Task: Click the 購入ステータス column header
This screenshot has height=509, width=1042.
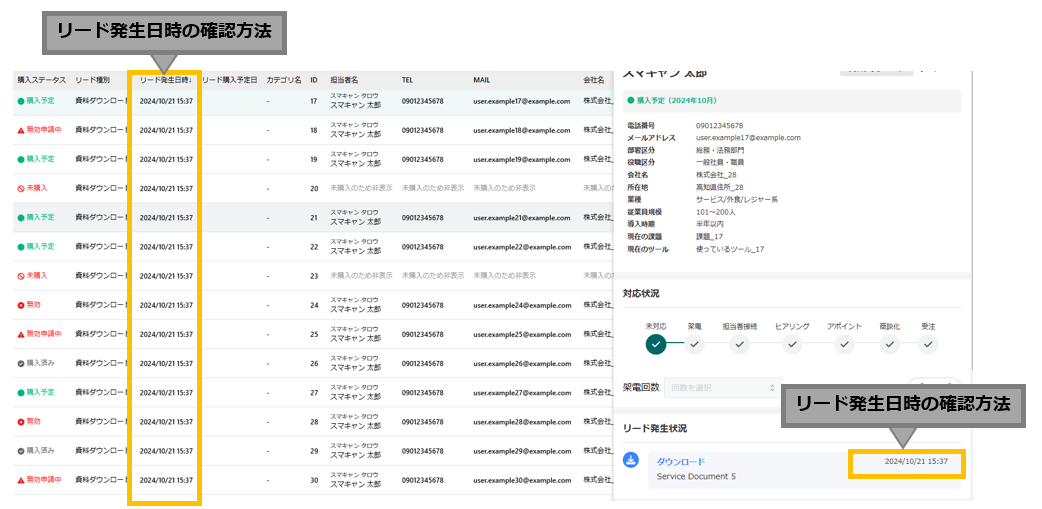Action: (x=41, y=79)
